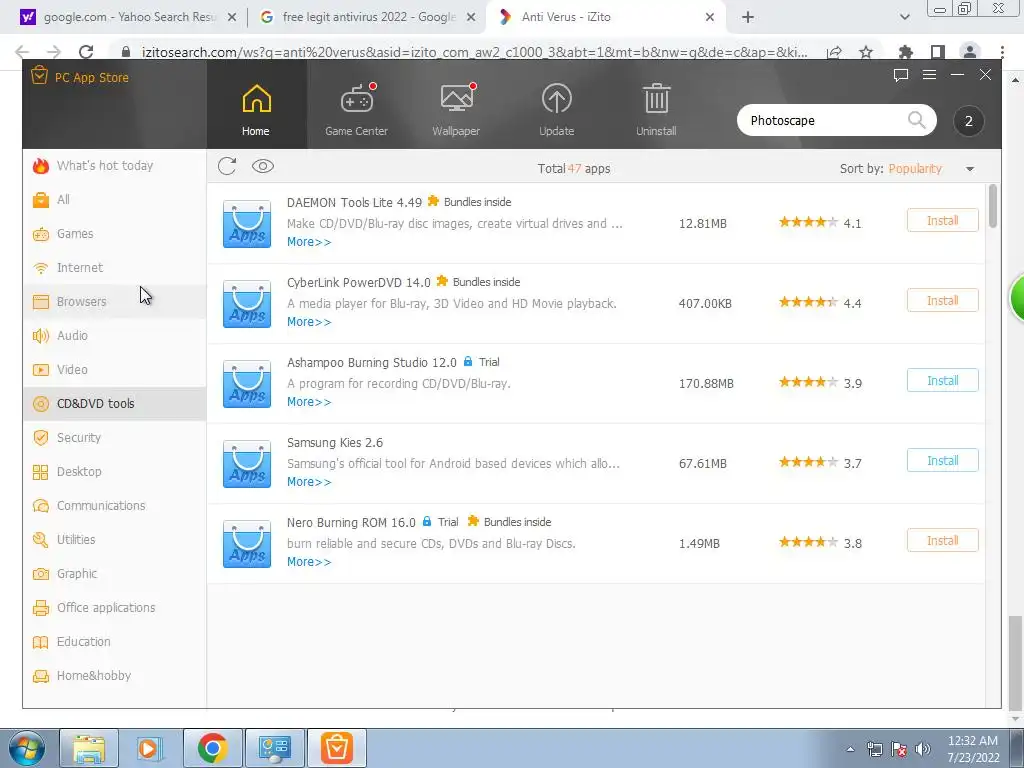This screenshot has width=1024, height=768.
Task: Install Ashampoo Burning Studio 12.0
Action: [942, 381]
